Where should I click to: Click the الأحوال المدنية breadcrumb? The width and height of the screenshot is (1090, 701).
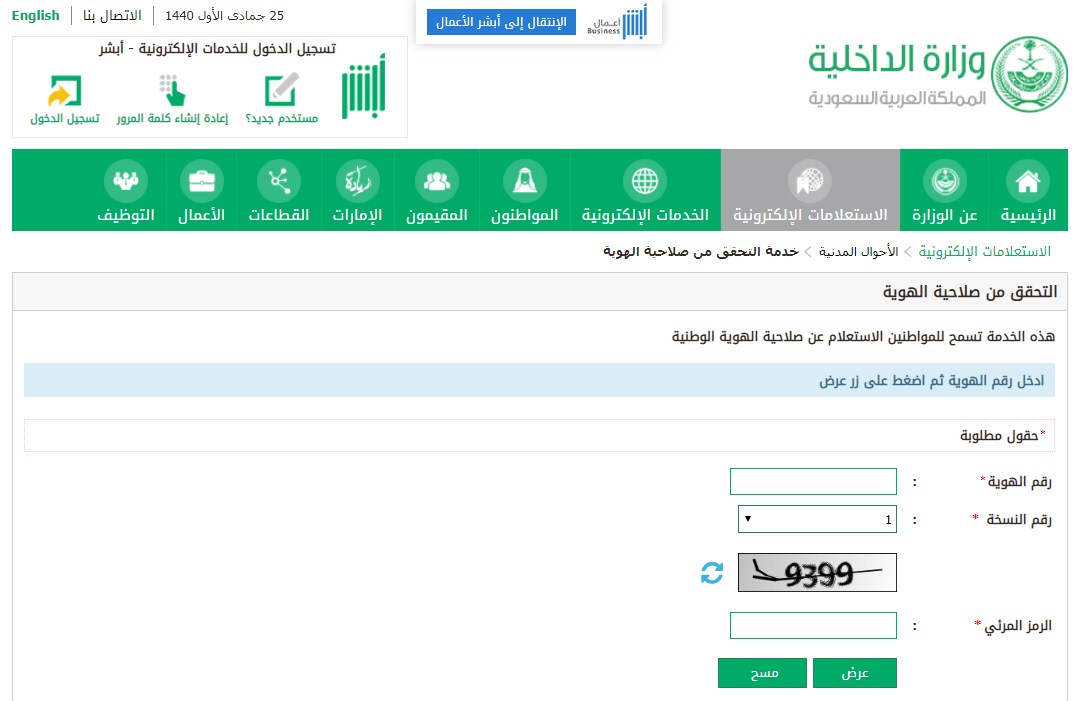point(859,251)
